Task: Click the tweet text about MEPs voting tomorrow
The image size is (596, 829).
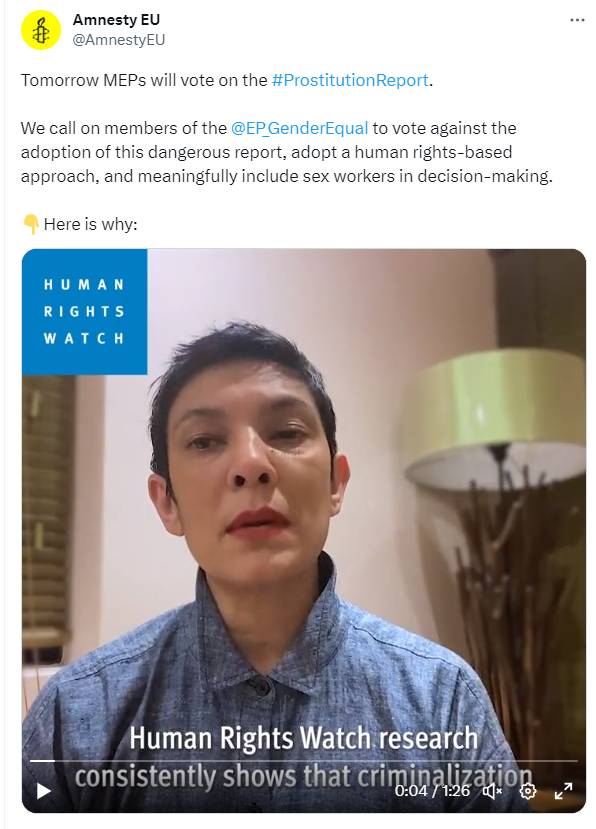Action: [x=227, y=80]
